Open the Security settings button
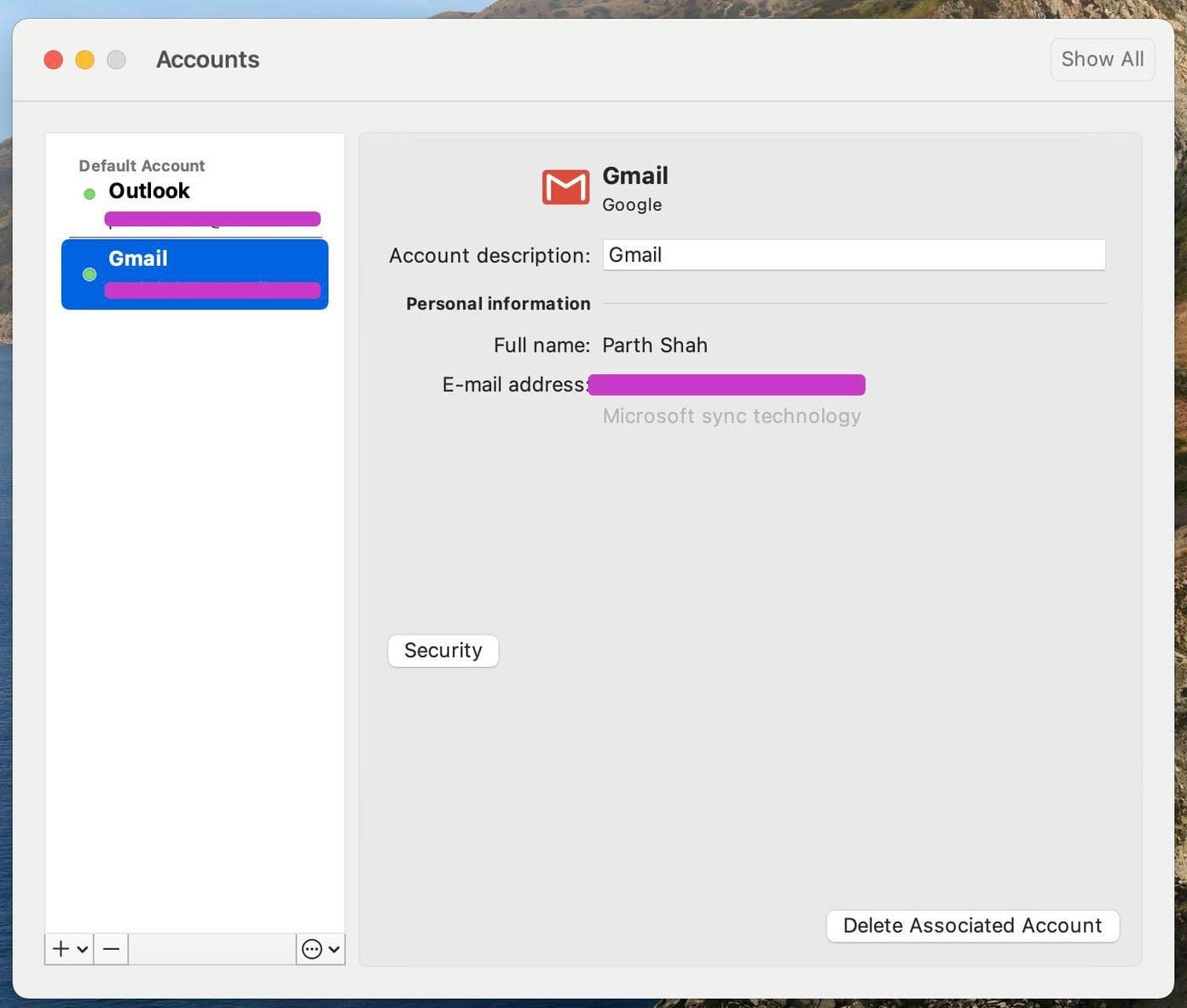Image resolution: width=1187 pixels, height=1008 pixels. click(x=443, y=651)
